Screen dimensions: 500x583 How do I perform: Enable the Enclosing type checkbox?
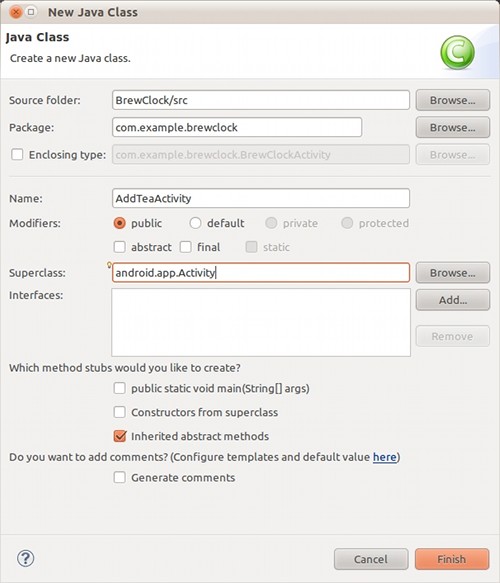(17, 154)
